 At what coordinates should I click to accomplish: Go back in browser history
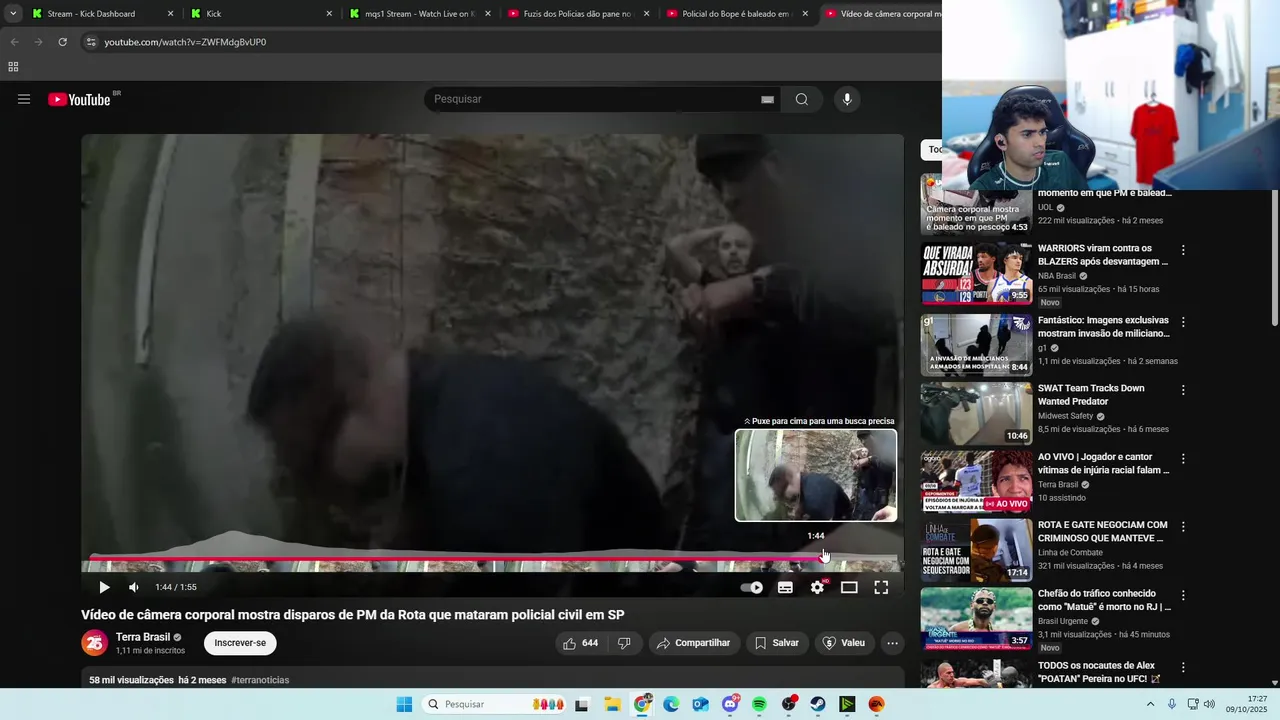[x=14, y=42]
